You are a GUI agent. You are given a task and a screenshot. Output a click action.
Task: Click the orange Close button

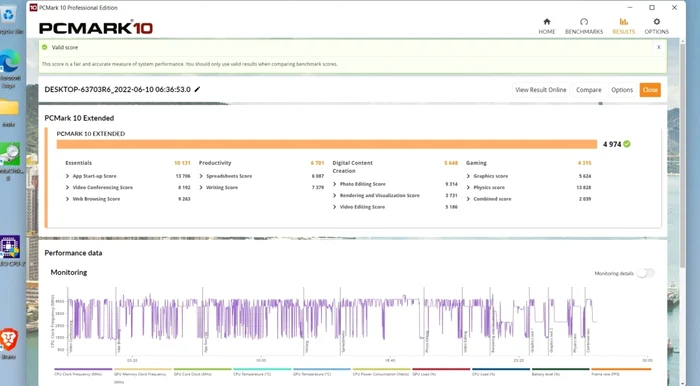tap(650, 90)
